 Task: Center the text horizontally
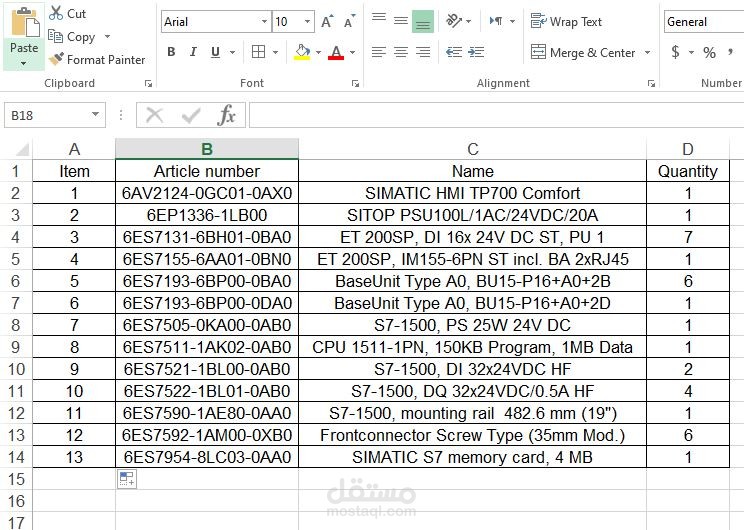[401, 52]
